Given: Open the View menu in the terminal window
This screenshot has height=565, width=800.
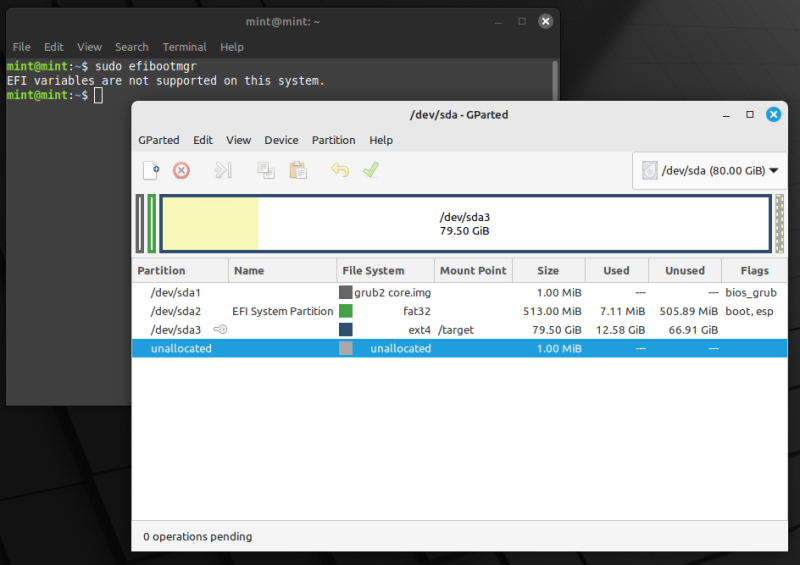Looking at the screenshot, I should (x=89, y=47).
